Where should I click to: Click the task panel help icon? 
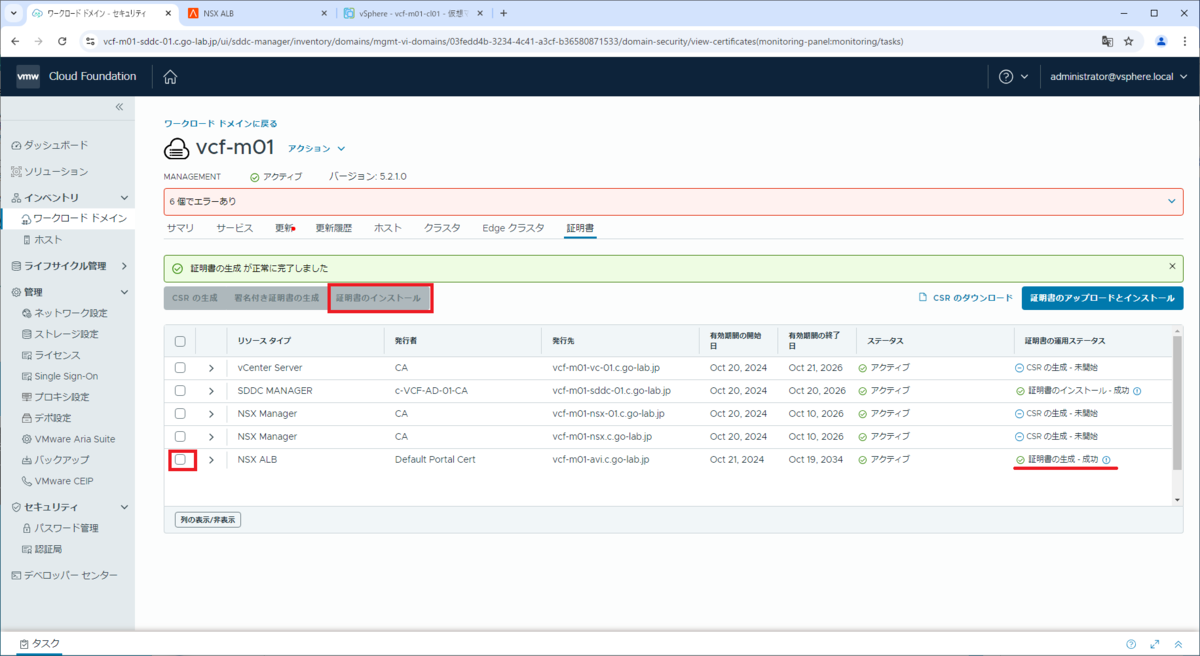click(x=1131, y=644)
